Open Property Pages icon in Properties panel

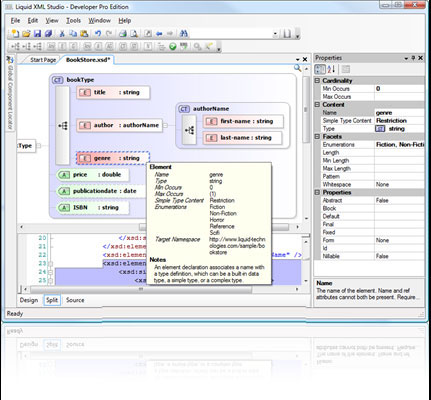point(346,69)
